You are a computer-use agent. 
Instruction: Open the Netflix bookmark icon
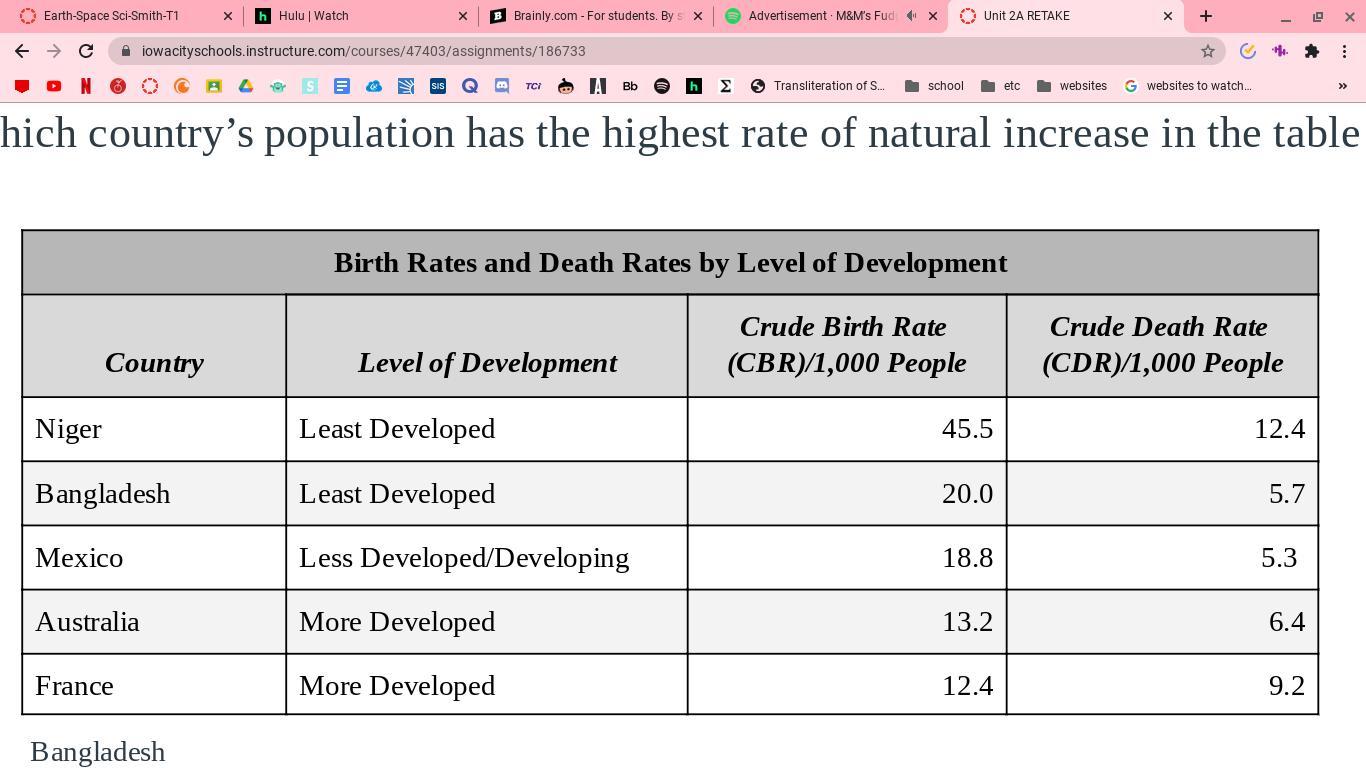[86, 86]
